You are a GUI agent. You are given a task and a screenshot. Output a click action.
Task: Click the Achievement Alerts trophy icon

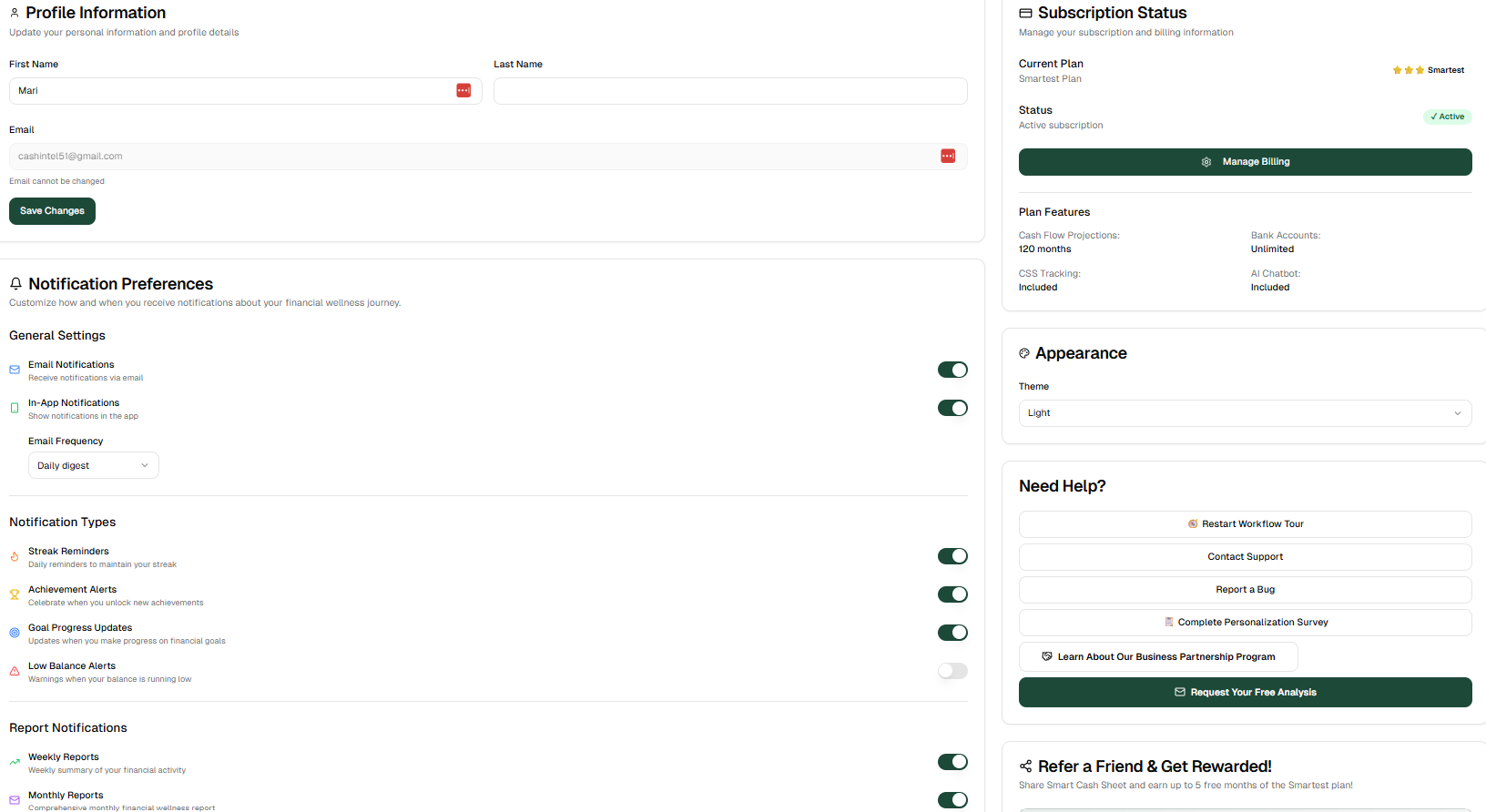[x=15, y=594]
